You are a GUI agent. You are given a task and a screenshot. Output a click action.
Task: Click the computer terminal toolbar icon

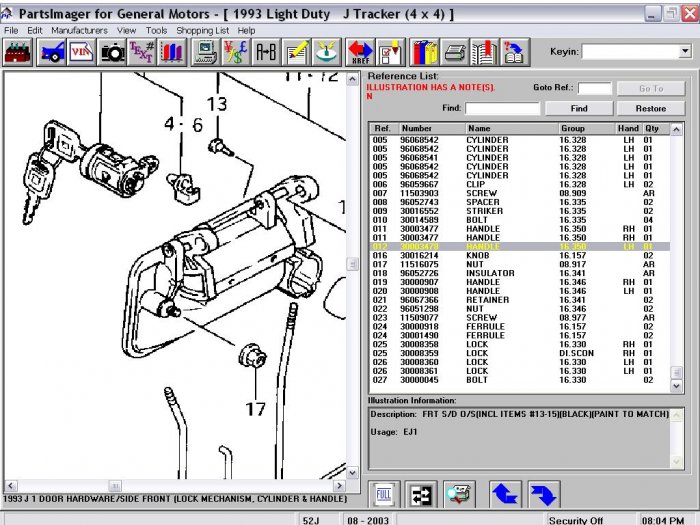[x=205, y=52]
